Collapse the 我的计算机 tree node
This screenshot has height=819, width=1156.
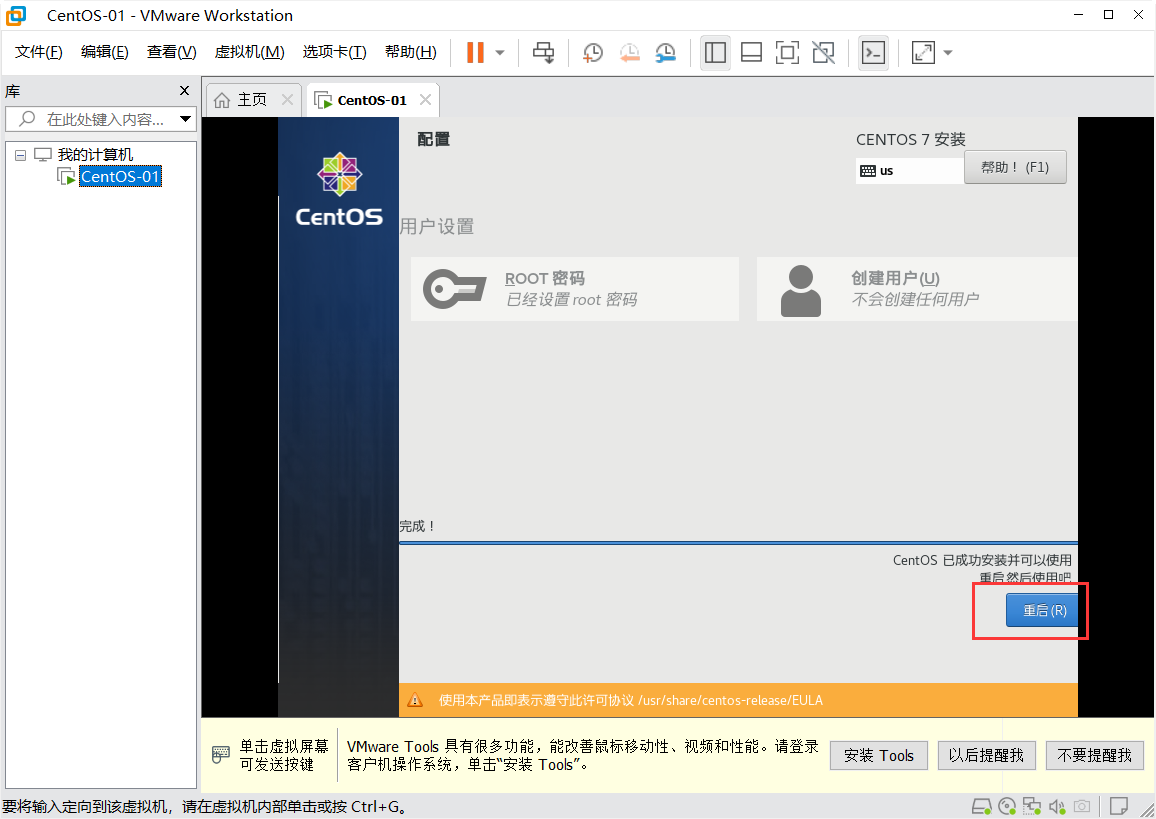[21, 155]
